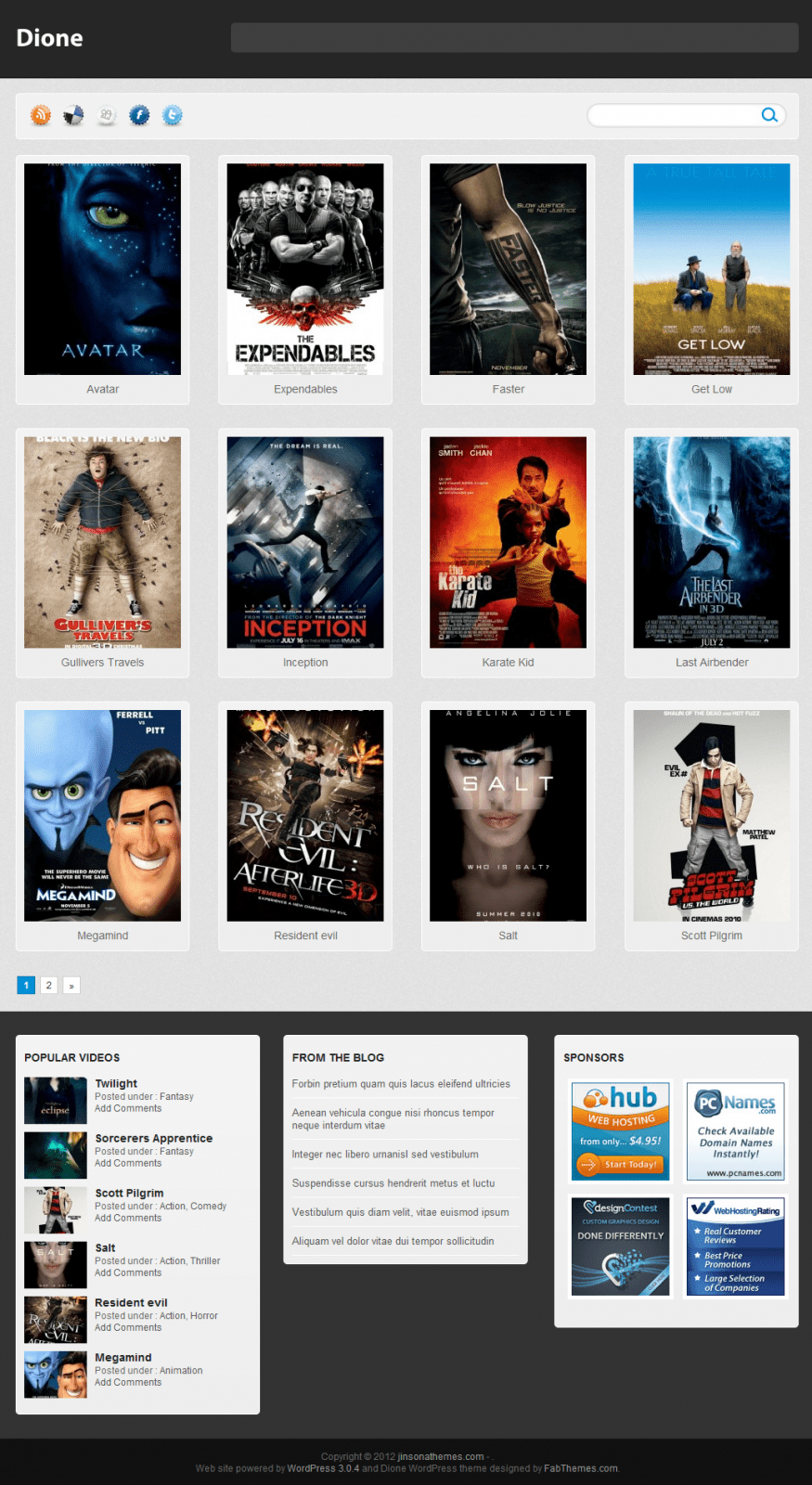This screenshot has width=812, height=1485.
Task: Click the search magnifier icon
Action: pyautogui.click(x=769, y=115)
